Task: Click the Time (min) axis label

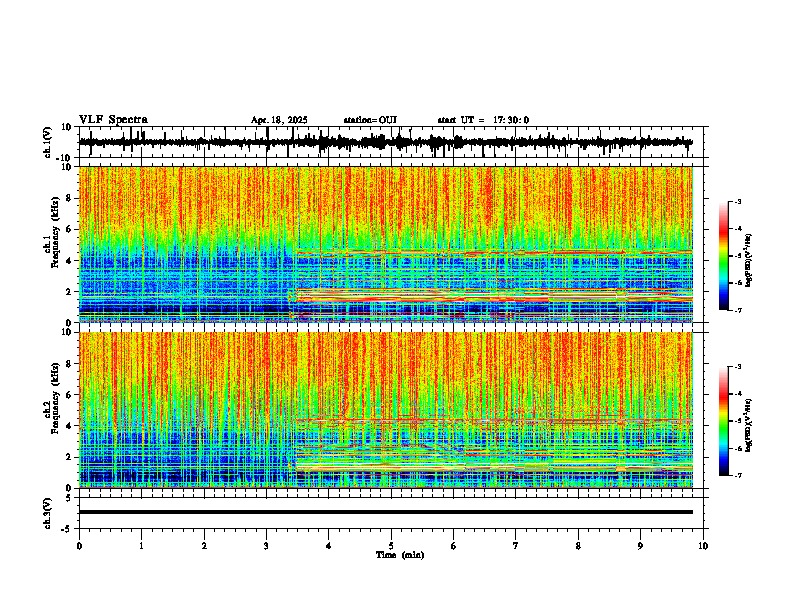Action: tap(400, 555)
